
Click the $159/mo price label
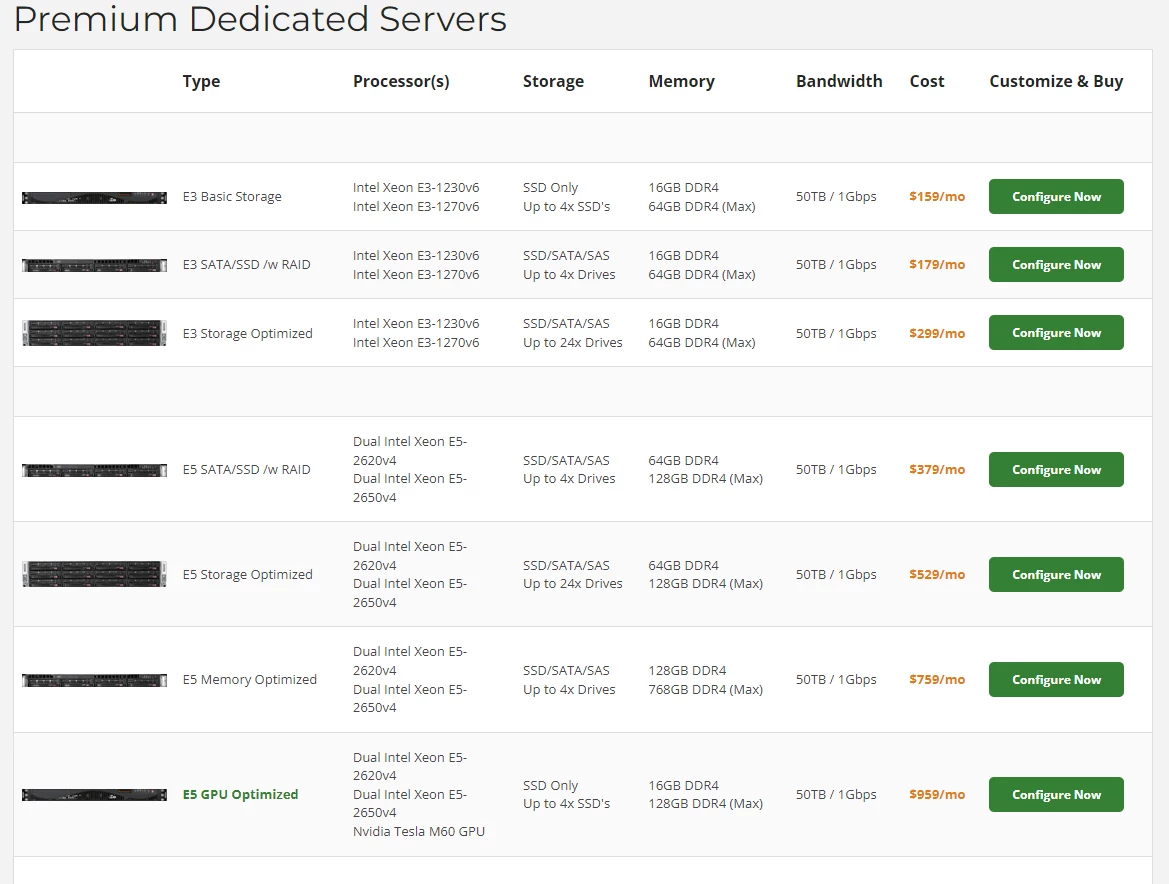click(936, 196)
